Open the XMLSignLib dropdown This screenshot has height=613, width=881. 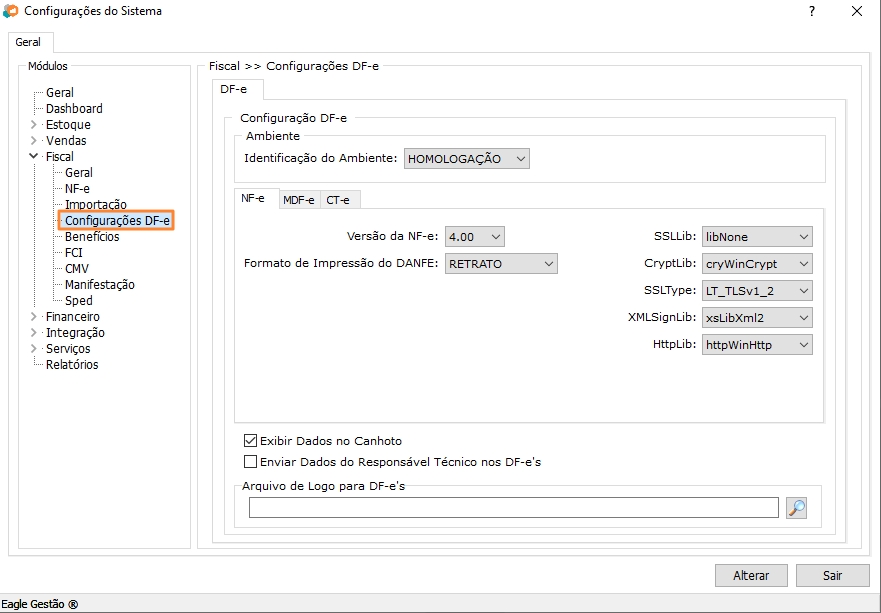[757, 317]
